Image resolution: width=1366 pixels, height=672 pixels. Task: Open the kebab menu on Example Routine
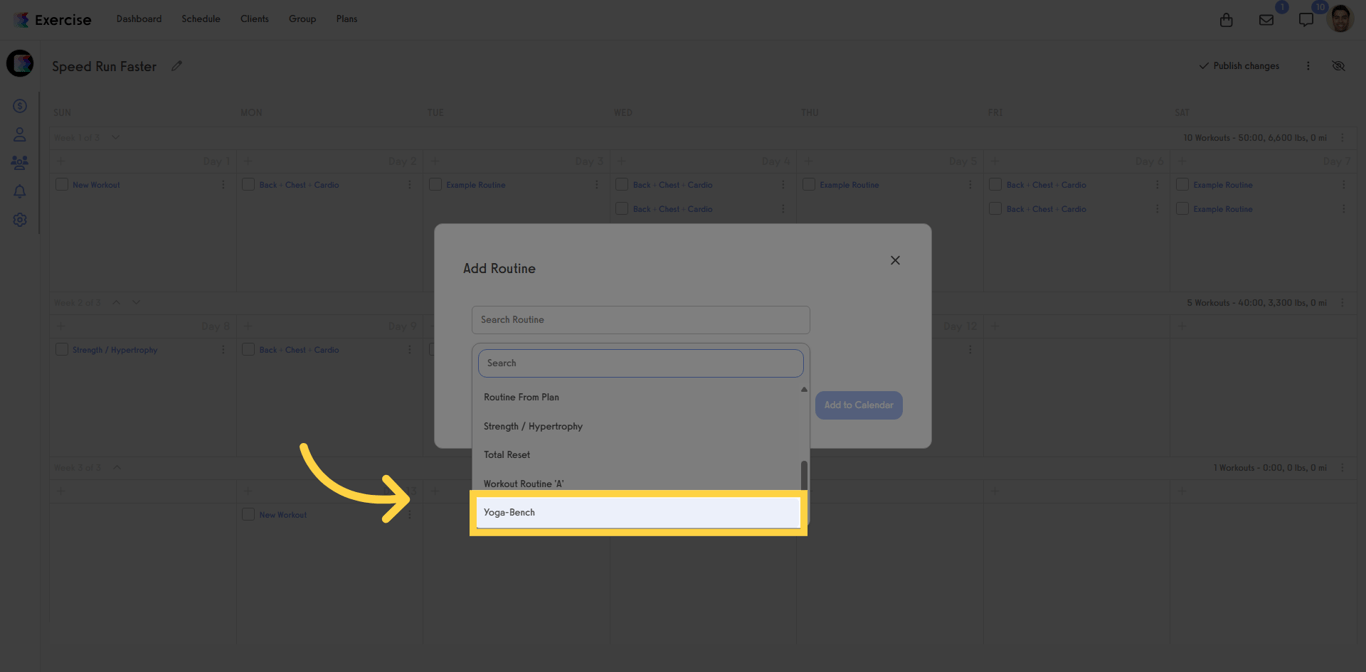pos(594,184)
